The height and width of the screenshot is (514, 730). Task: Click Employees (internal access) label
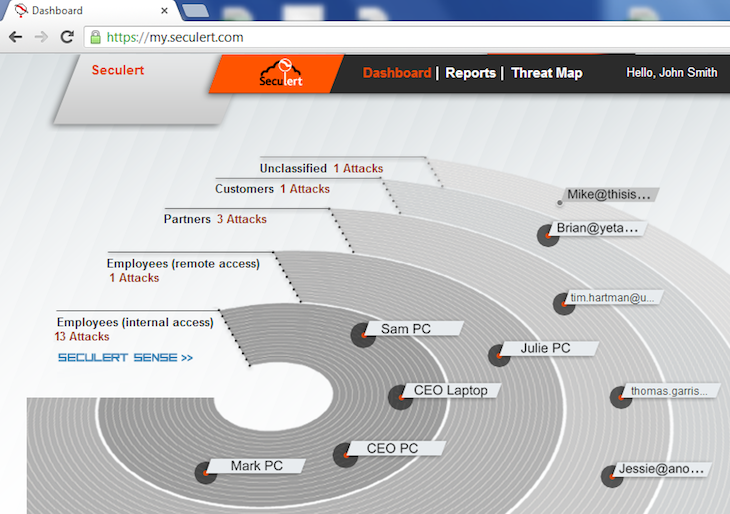[135, 322]
